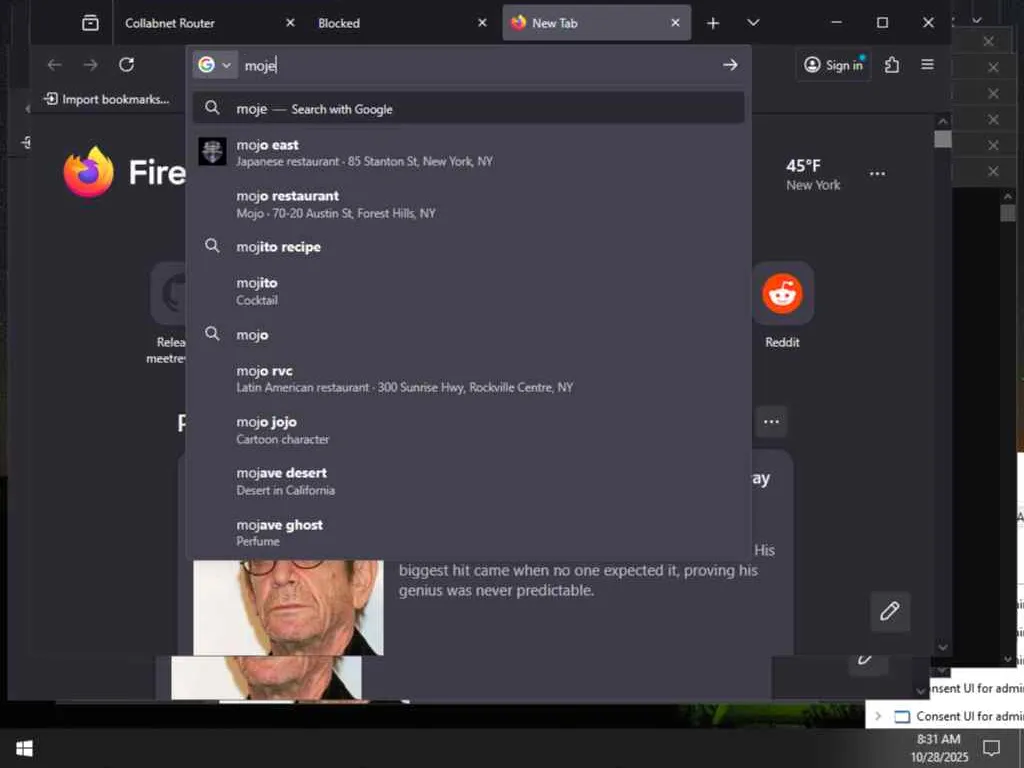Select the plain 'mojo' search suggestion
1024x768 pixels.
[468, 334]
